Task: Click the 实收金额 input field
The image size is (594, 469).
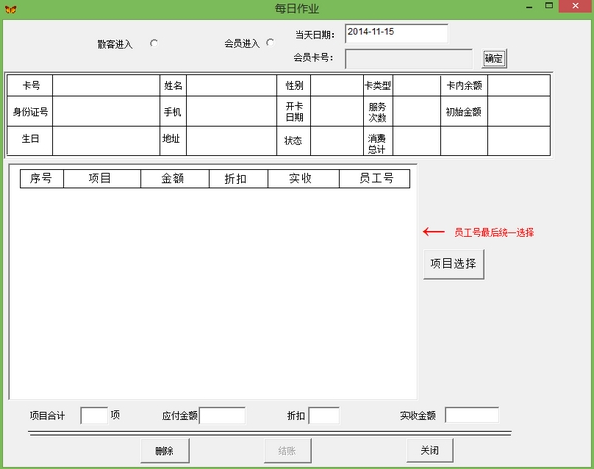Action: 472,415
